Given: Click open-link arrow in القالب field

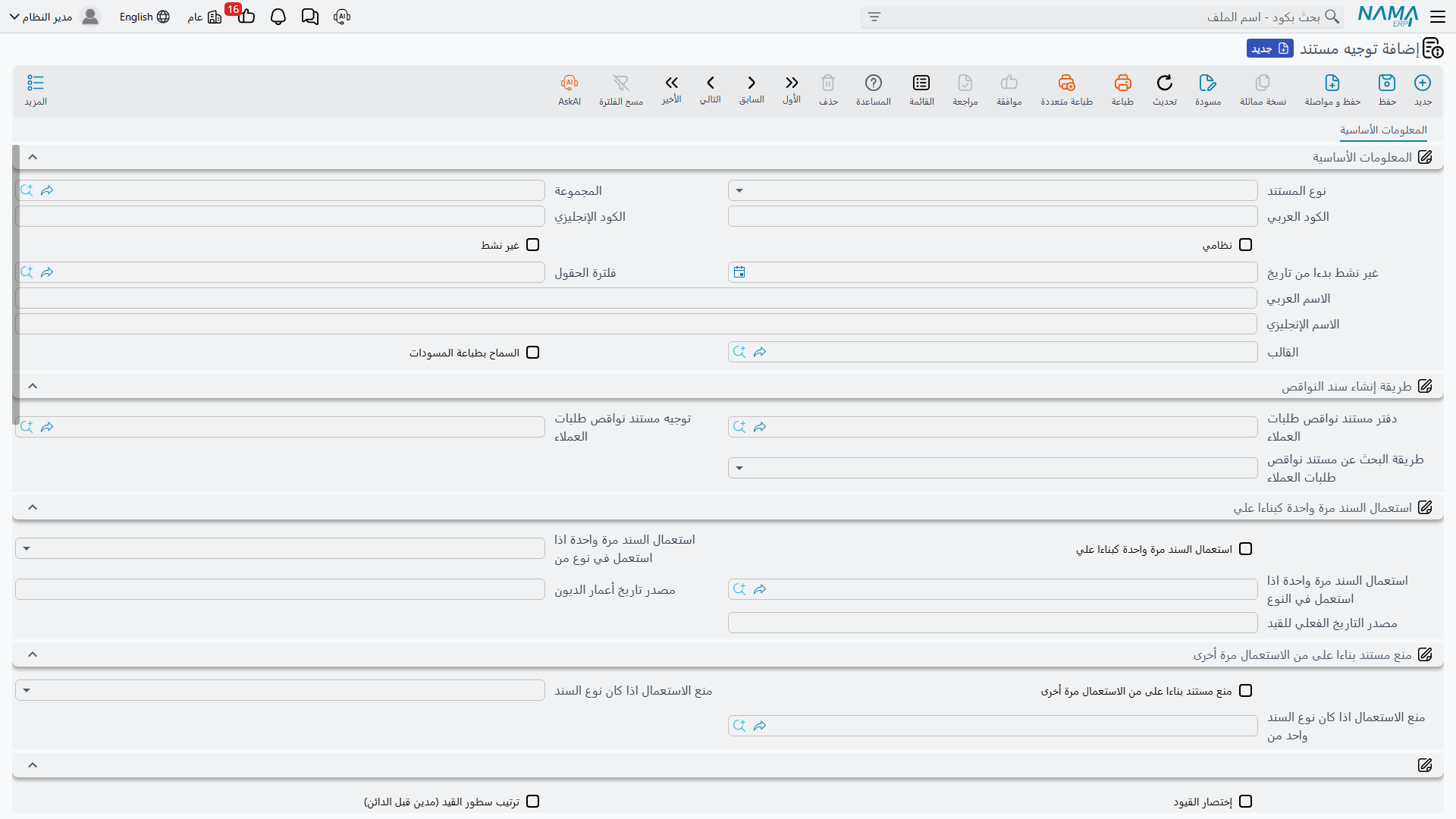Looking at the screenshot, I should (760, 352).
